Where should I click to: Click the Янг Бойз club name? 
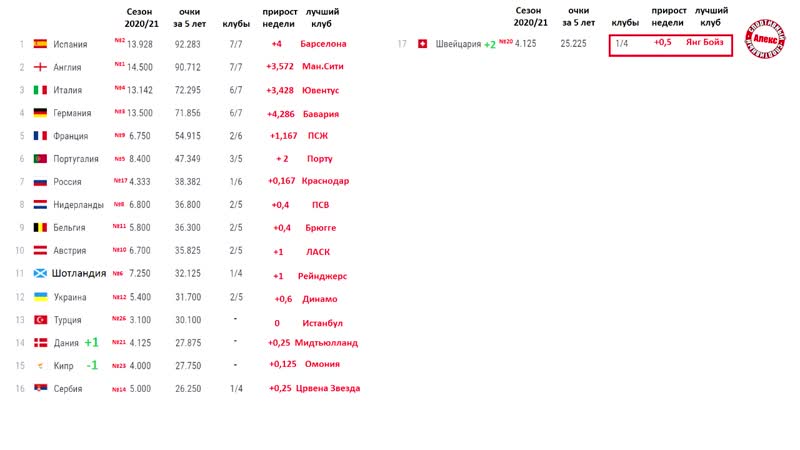coord(706,44)
